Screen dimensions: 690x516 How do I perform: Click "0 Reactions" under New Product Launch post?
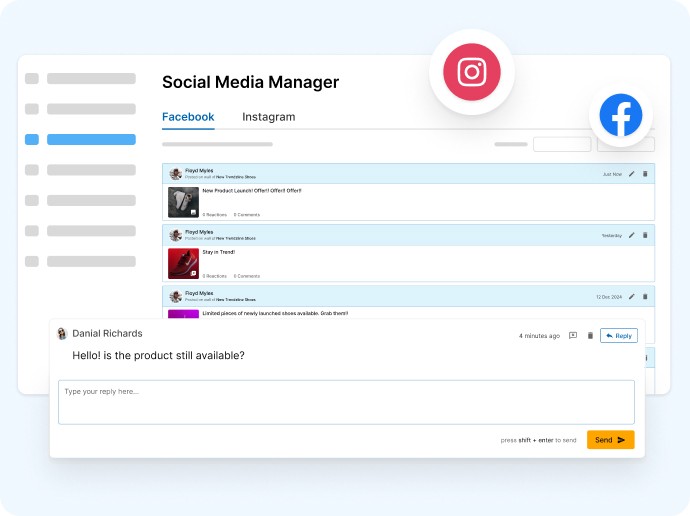215,215
